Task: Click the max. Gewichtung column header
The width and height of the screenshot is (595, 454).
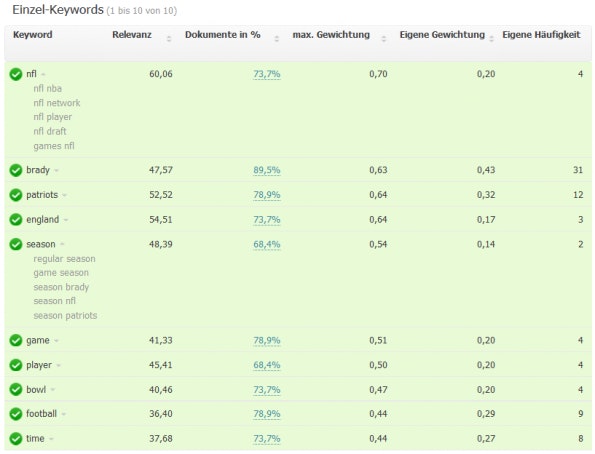Action: click(x=331, y=35)
